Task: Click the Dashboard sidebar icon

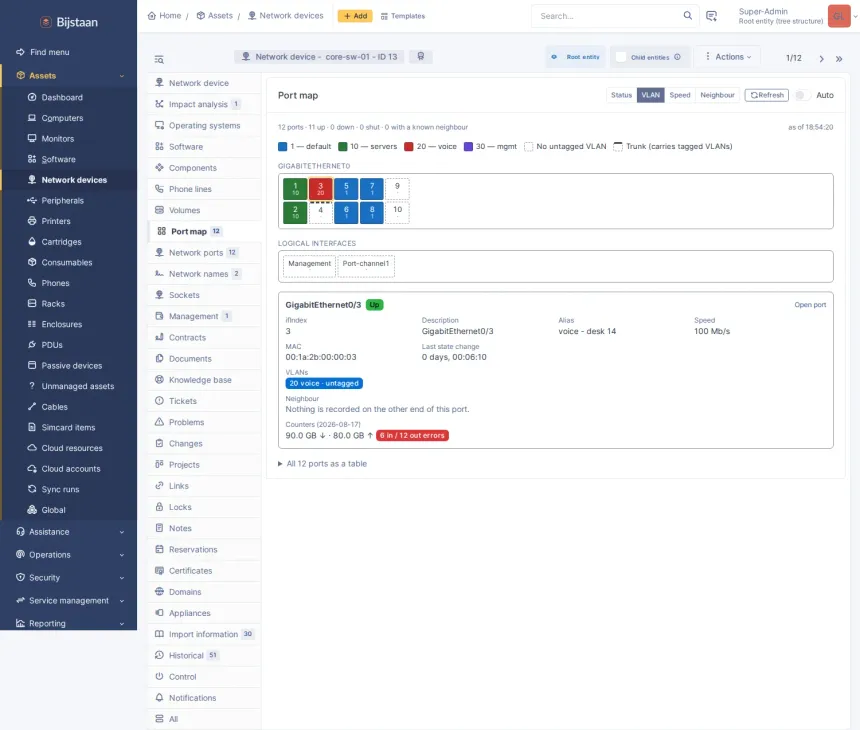Action: click(x=32, y=97)
